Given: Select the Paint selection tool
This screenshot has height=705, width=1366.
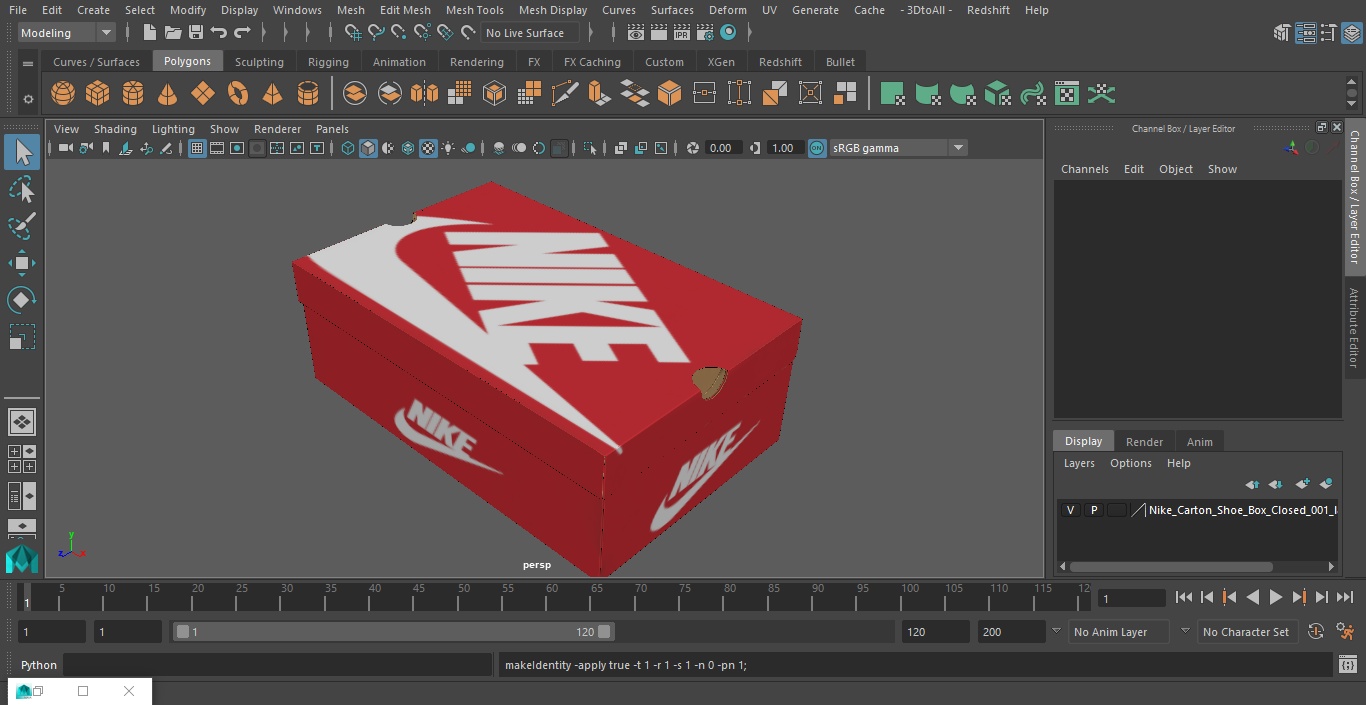Looking at the screenshot, I should 22,225.
